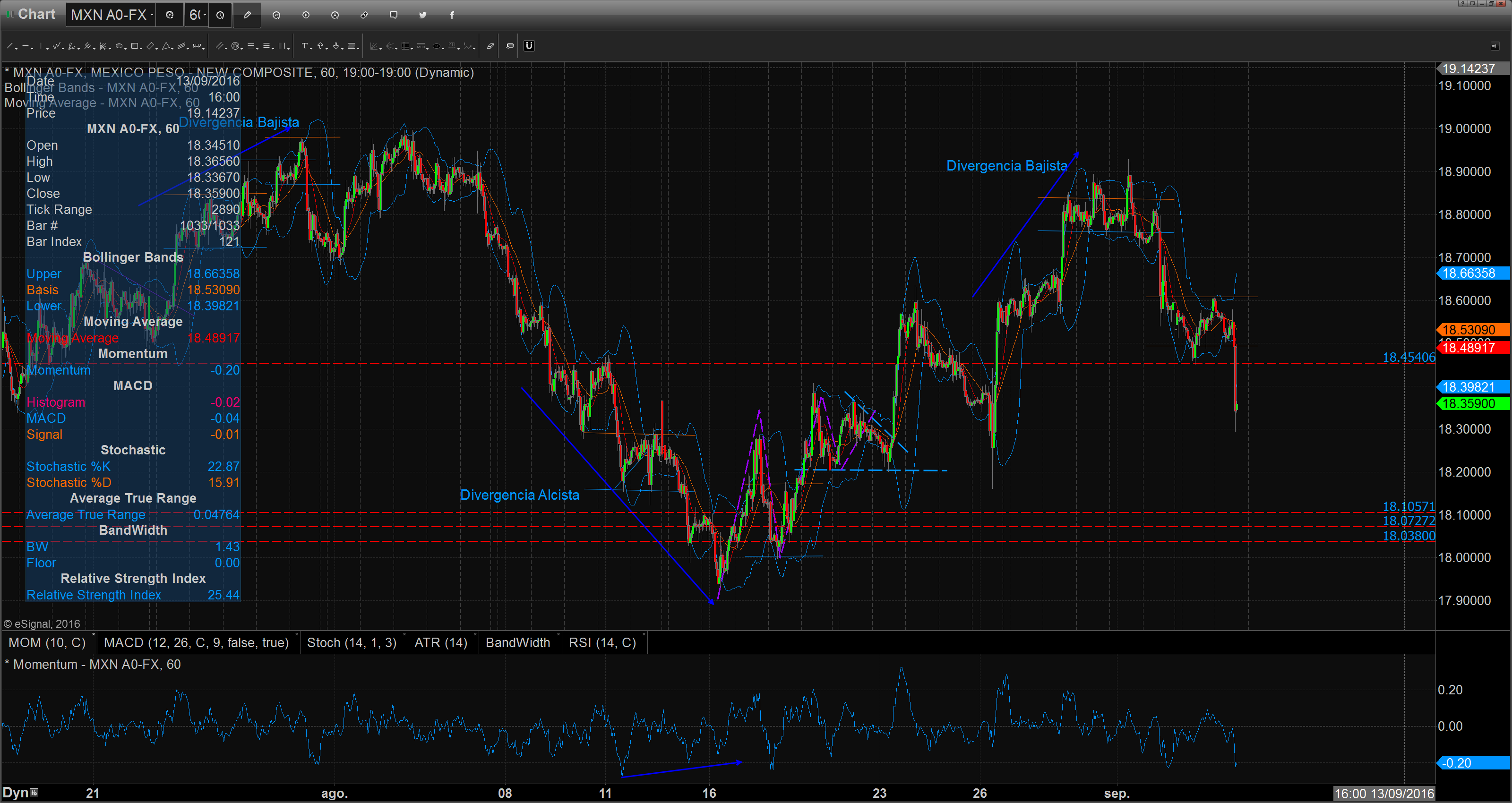Select the eraser tool
Viewport: 1512px width, 803px height.
[x=491, y=46]
